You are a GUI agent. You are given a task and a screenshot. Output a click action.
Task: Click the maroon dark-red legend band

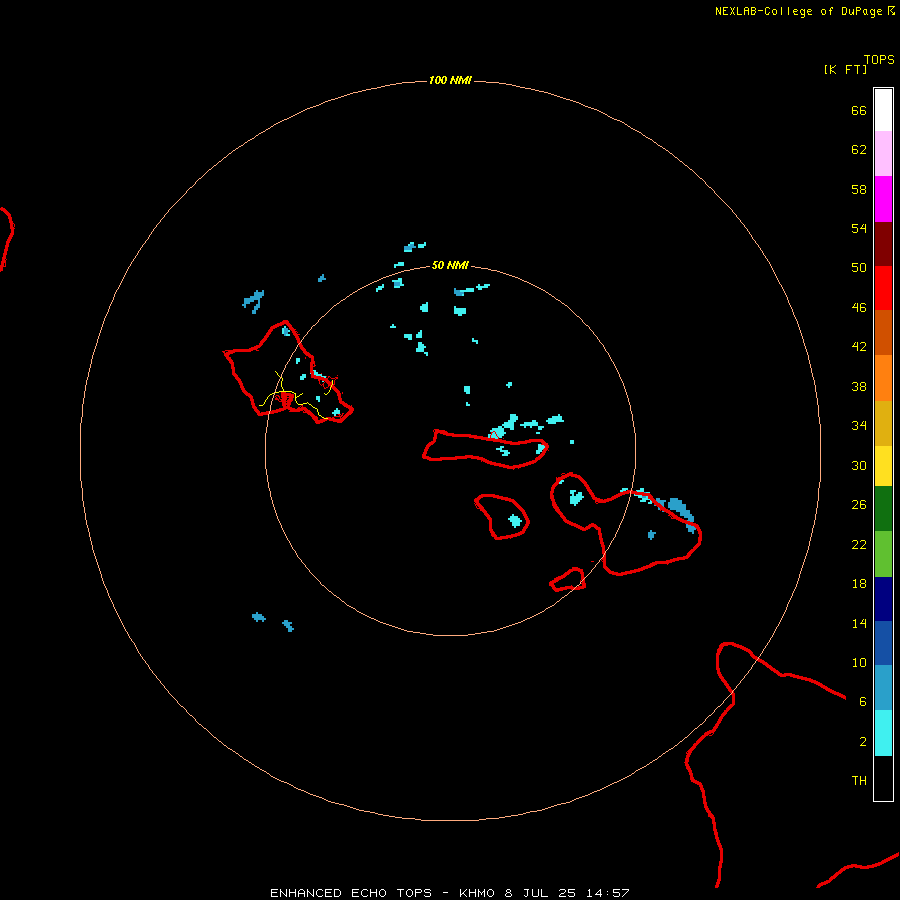[x=883, y=243]
